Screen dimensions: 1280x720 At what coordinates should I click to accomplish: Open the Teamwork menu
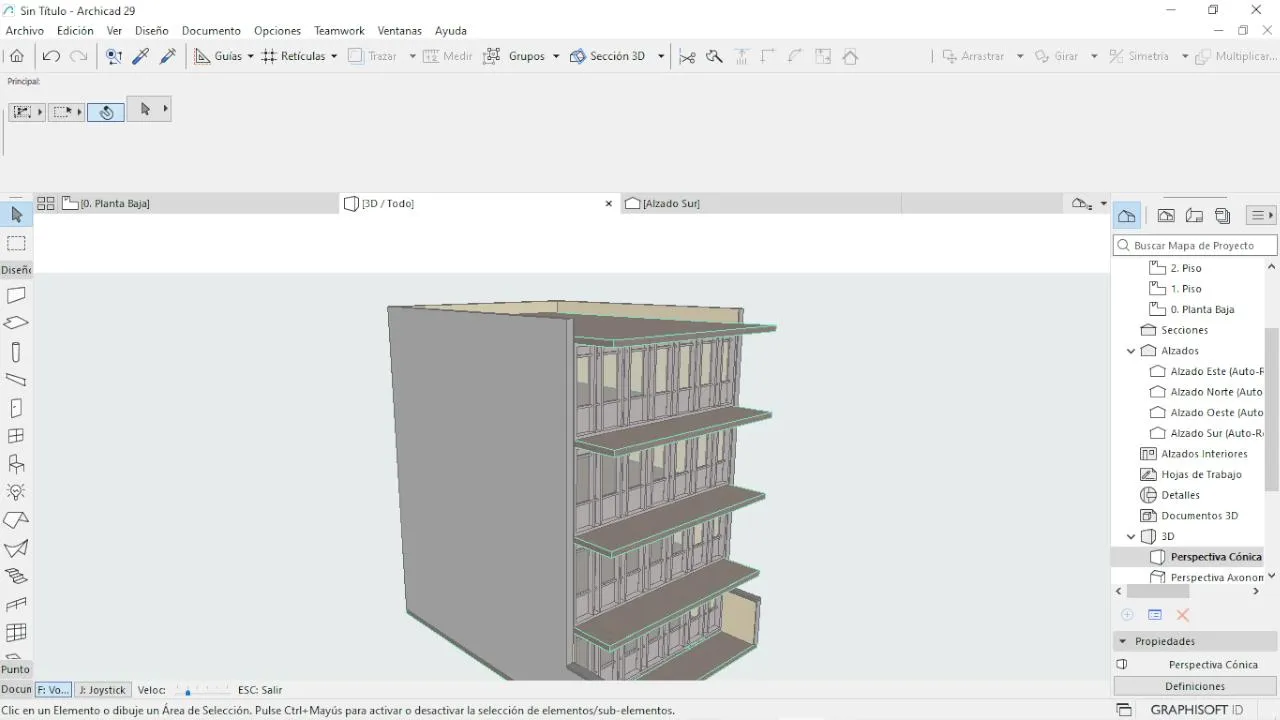[x=339, y=31]
